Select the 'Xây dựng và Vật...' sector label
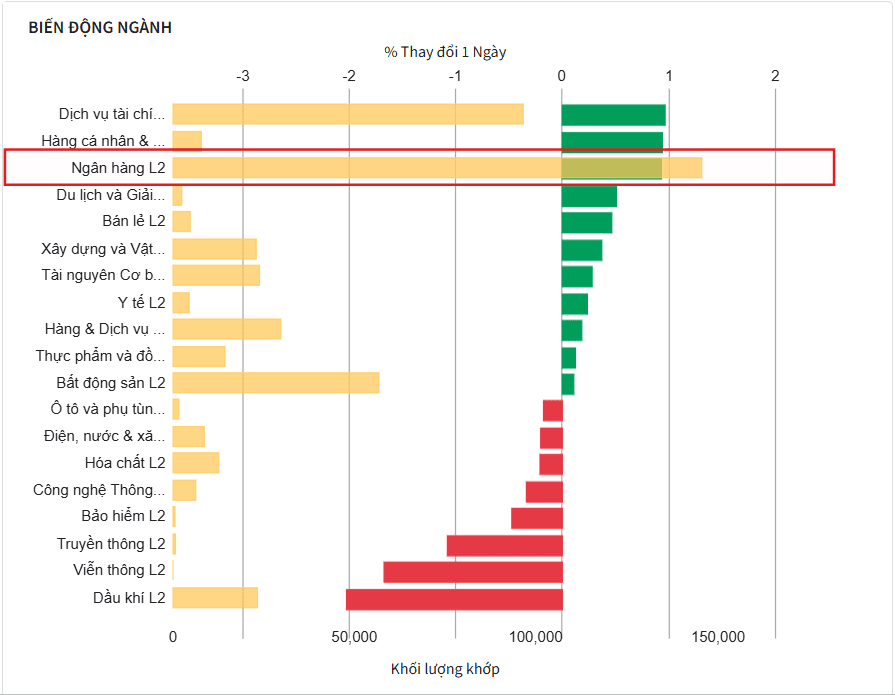 point(103,249)
